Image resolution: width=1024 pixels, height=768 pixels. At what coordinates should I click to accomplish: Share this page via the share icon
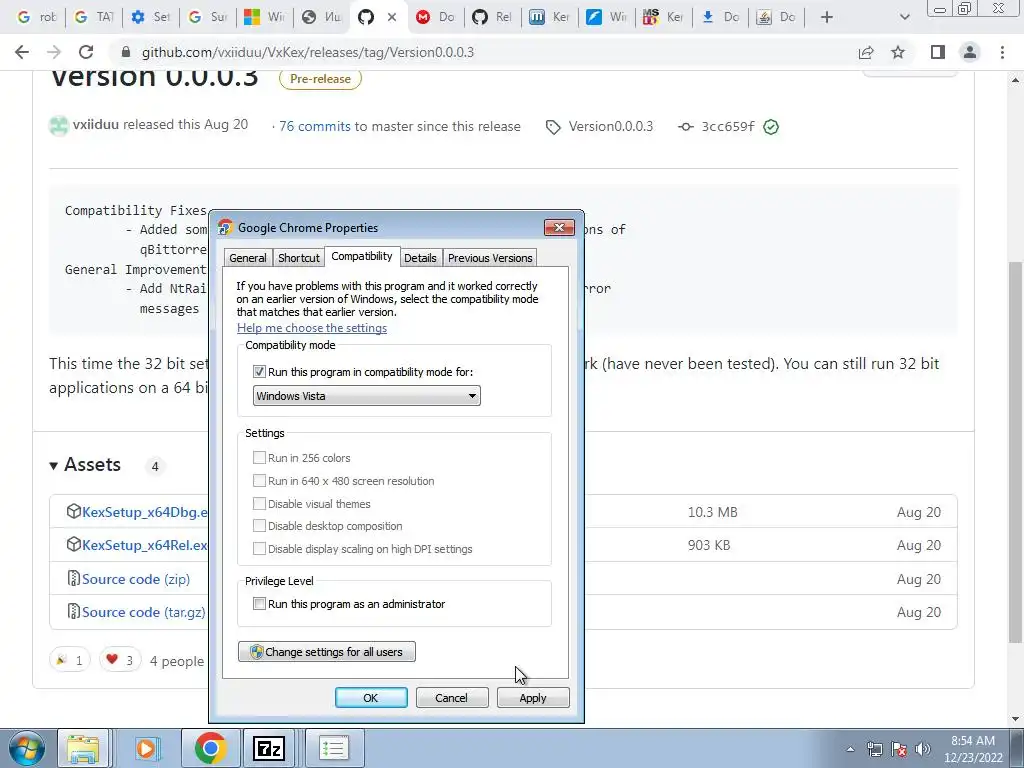click(x=866, y=52)
